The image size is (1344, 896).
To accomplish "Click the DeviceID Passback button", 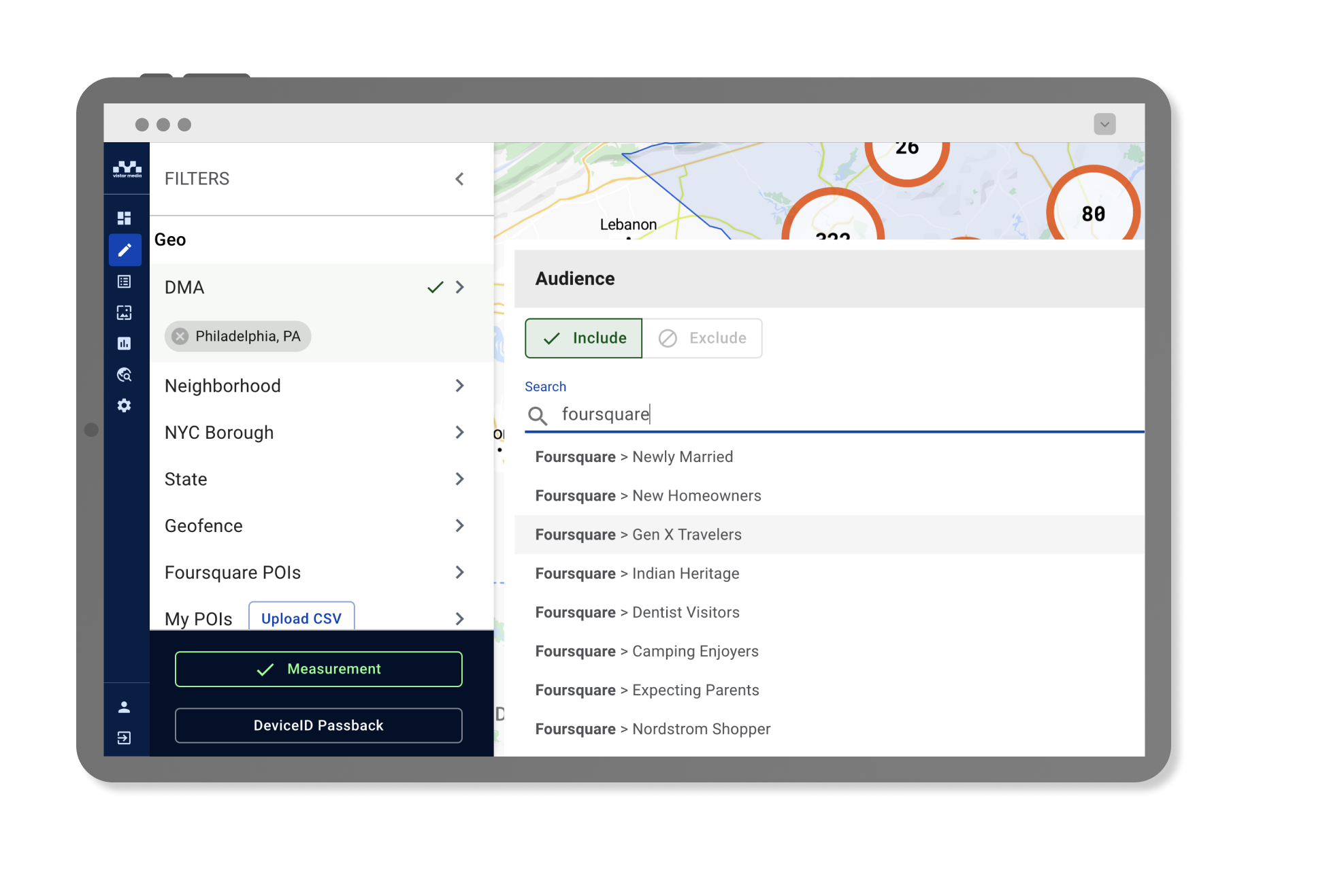I will coord(318,725).
